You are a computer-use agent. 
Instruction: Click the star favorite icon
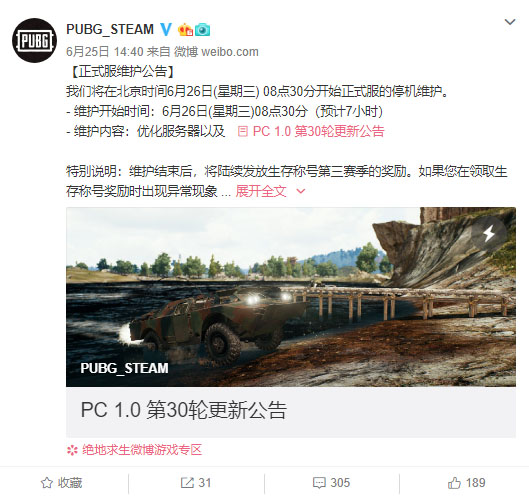[x=47, y=483]
